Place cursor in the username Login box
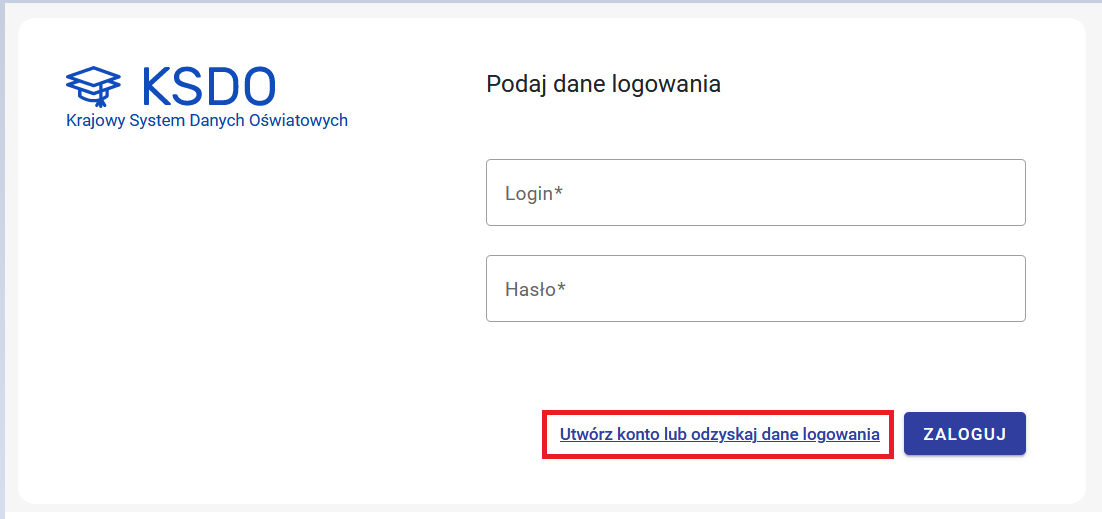The height and width of the screenshot is (519, 1102). point(755,193)
